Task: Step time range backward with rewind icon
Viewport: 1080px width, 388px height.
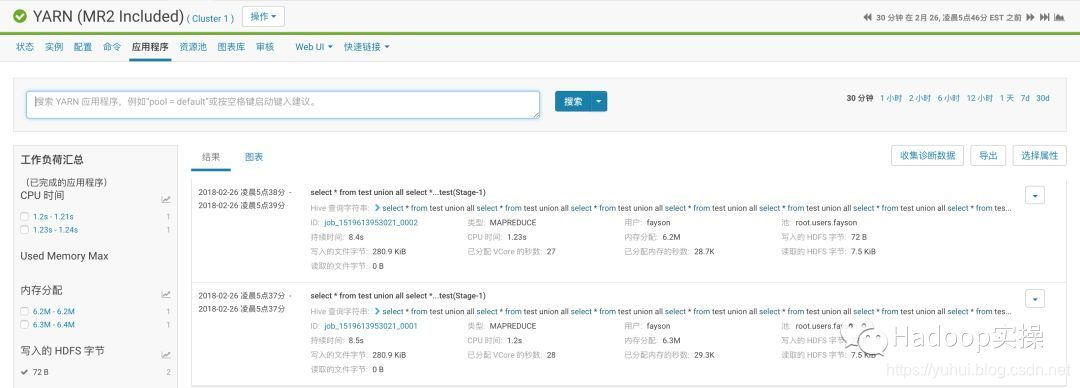Action: tap(868, 18)
